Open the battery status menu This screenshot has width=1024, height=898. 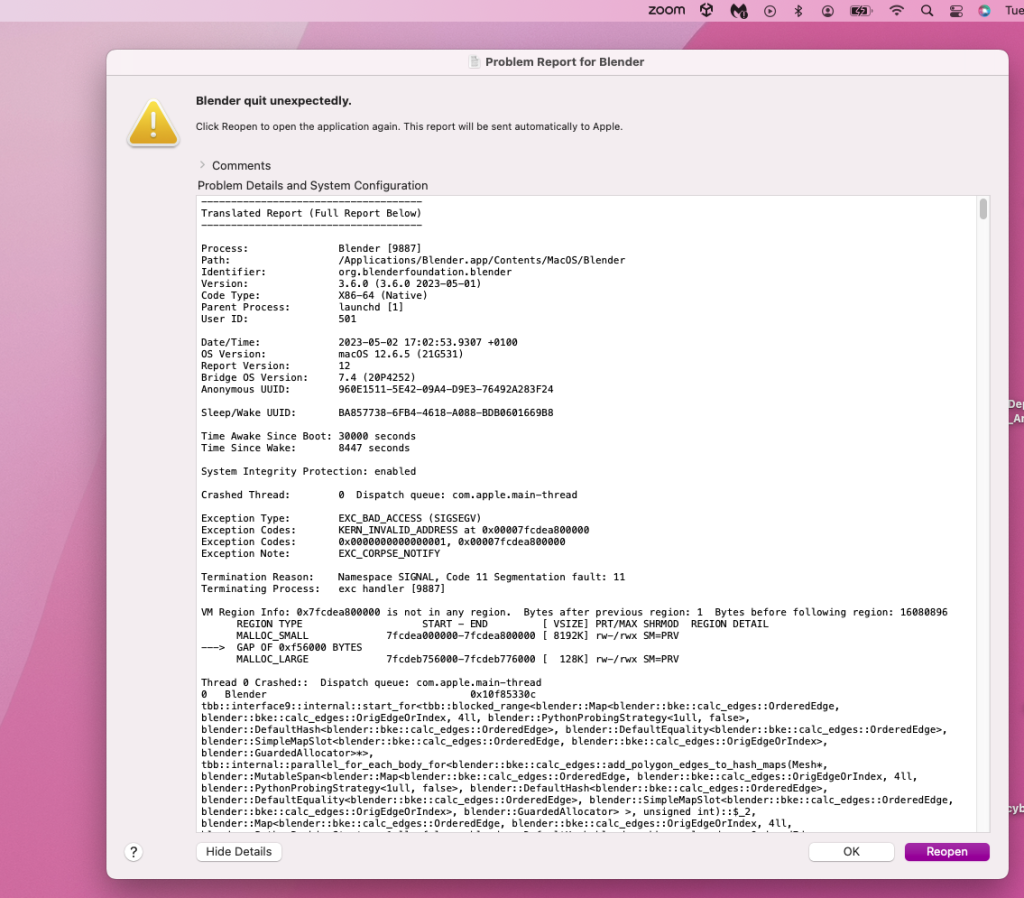[861, 10]
